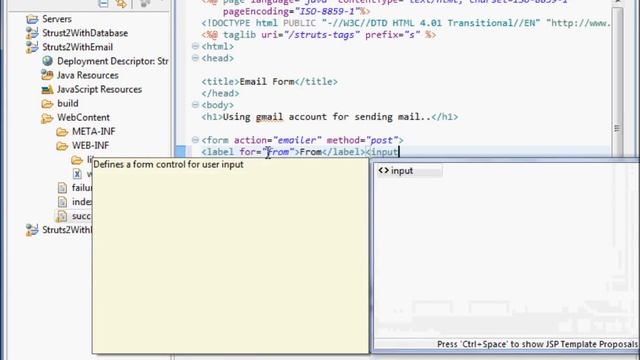Image resolution: width=640 pixels, height=360 pixels.
Task: Click the Servers folder icon
Action: point(32,19)
